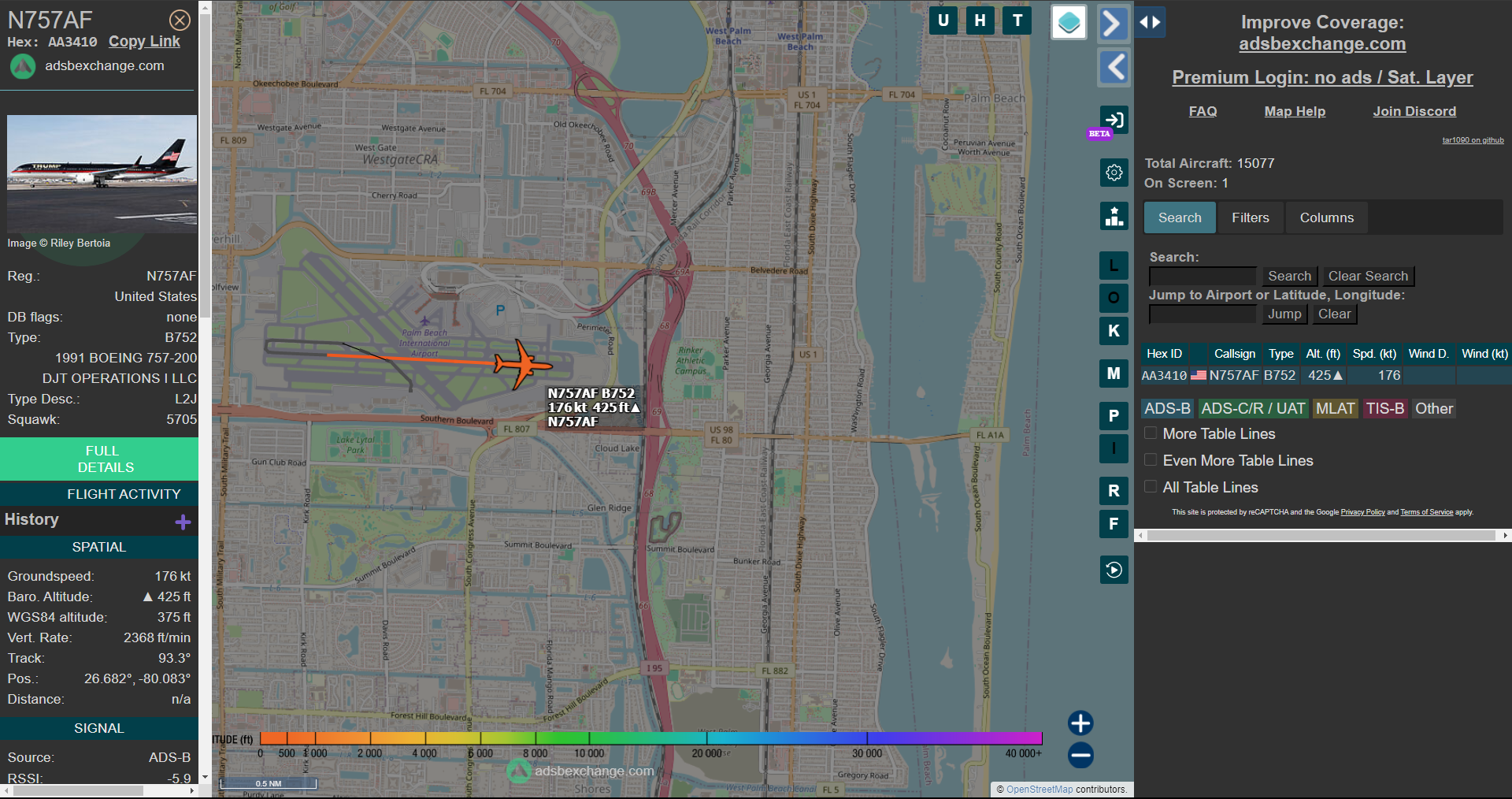This screenshot has height=799, width=1512.
Task: Click the H map toggle button
Action: 980,20
